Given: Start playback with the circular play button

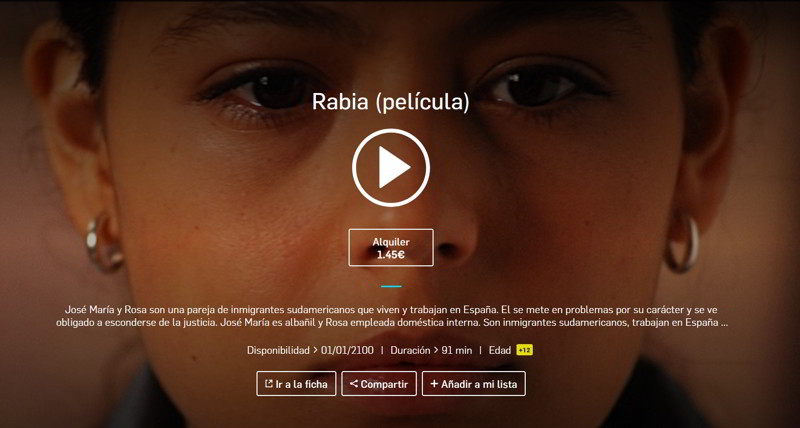Looking at the screenshot, I should tap(391, 167).
